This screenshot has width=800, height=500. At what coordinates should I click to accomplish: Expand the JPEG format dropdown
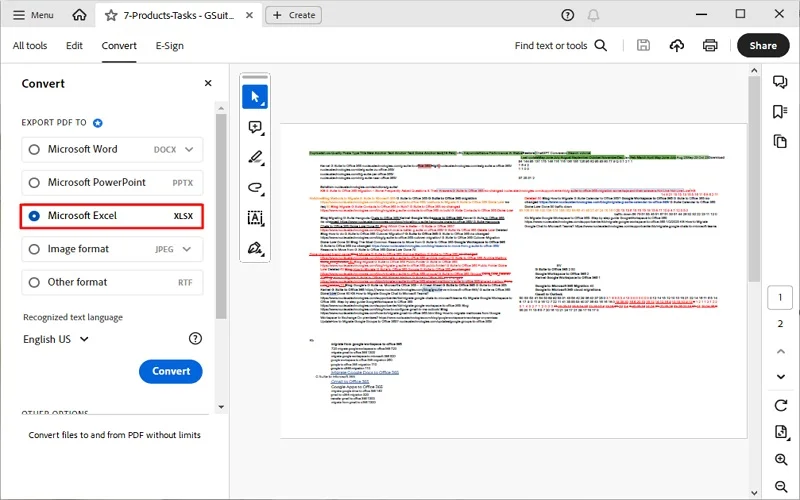(187, 249)
